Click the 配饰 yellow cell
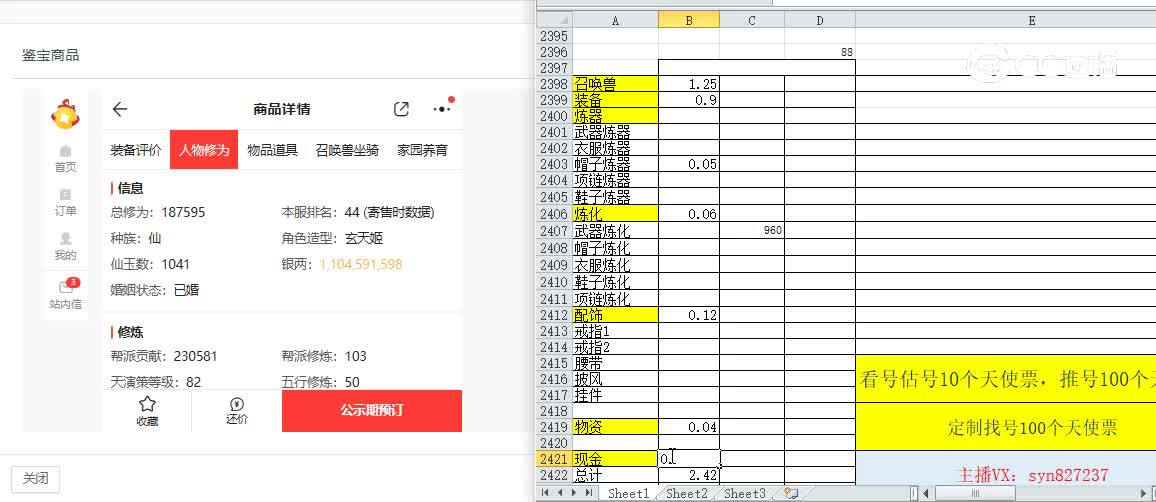This screenshot has height=502, width=1156. coord(616,315)
